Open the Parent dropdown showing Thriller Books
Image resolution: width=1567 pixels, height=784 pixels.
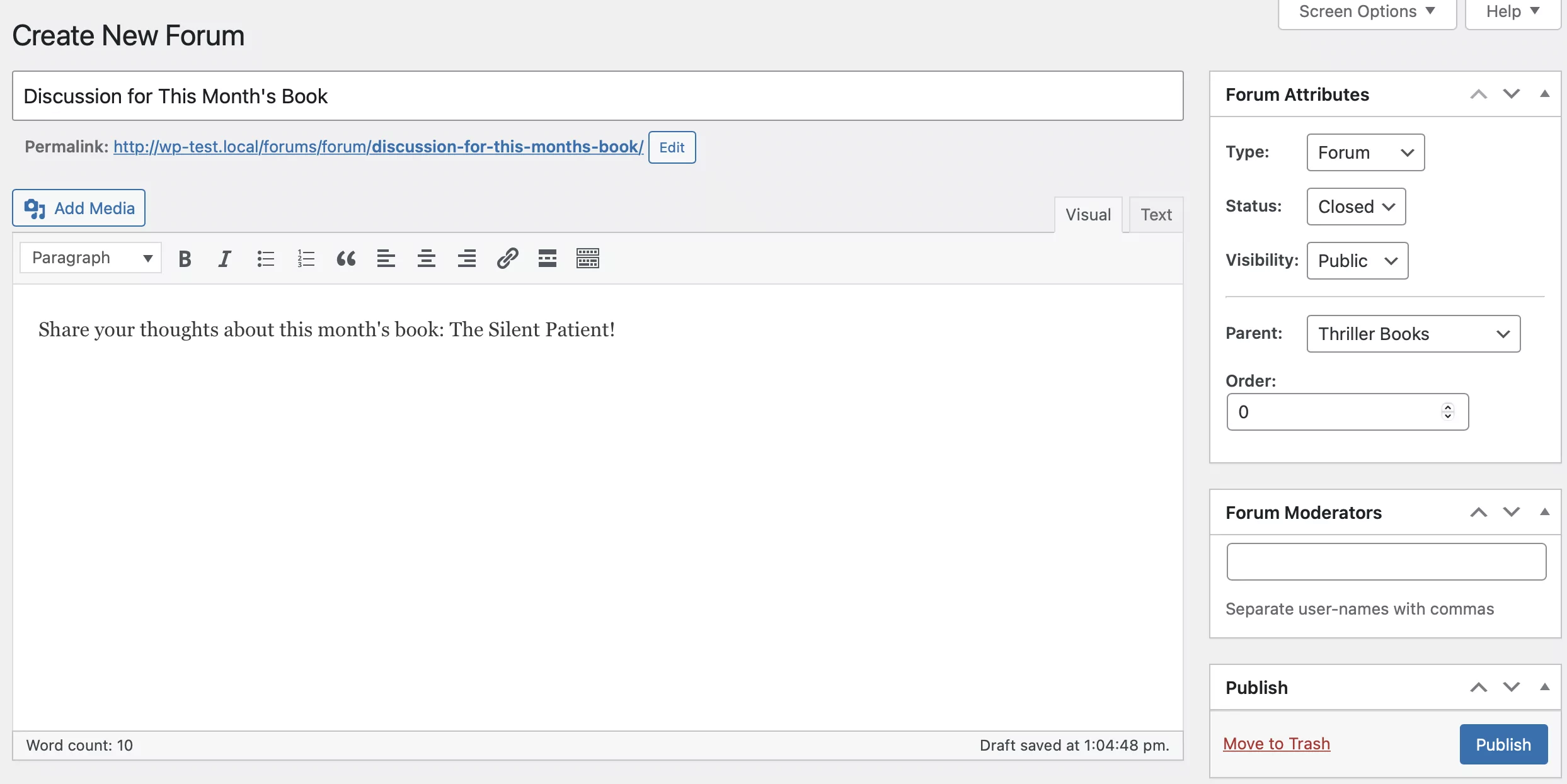[x=1413, y=334]
